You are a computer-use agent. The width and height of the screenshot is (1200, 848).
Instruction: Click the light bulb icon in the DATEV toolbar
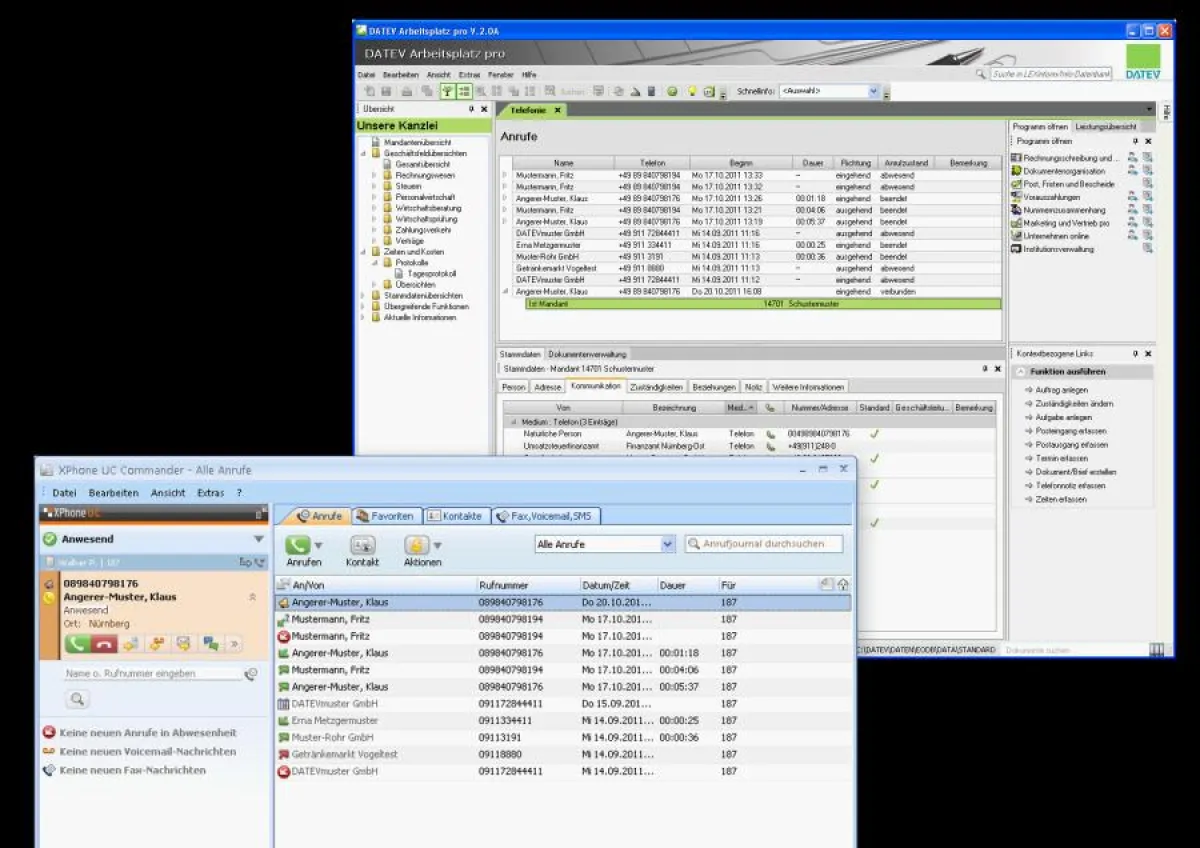pyautogui.click(x=691, y=91)
